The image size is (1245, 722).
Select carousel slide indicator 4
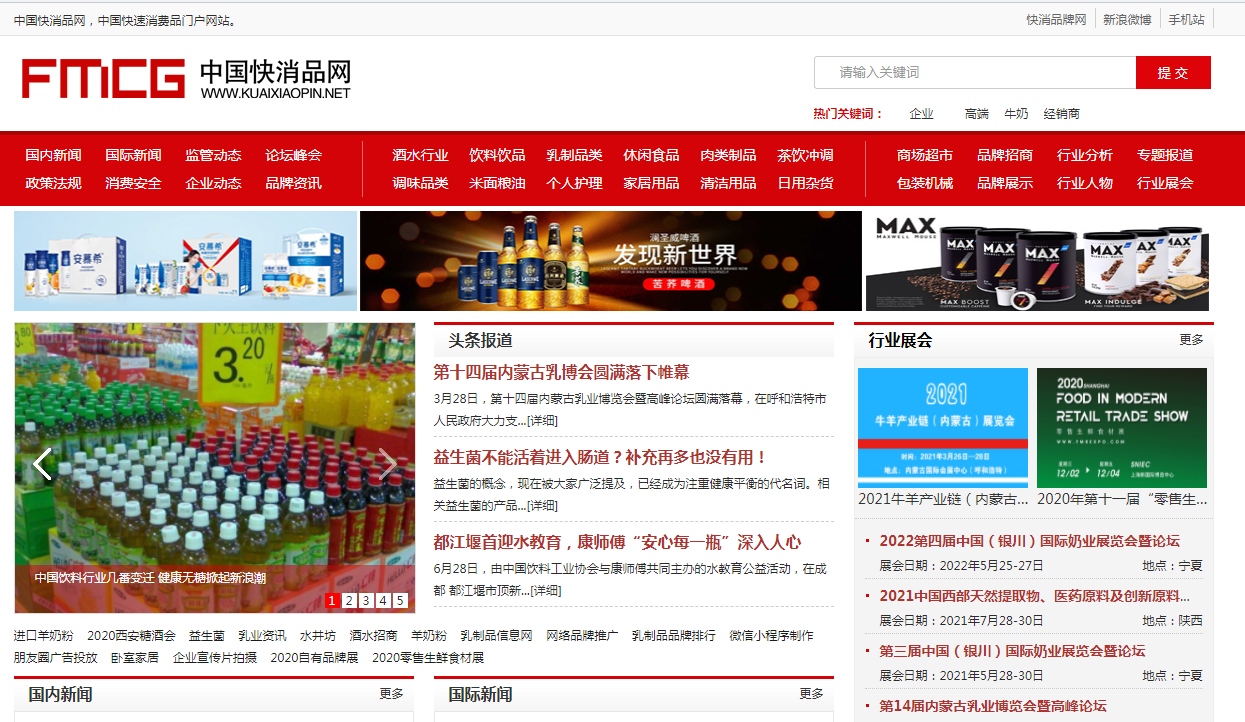(x=383, y=601)
